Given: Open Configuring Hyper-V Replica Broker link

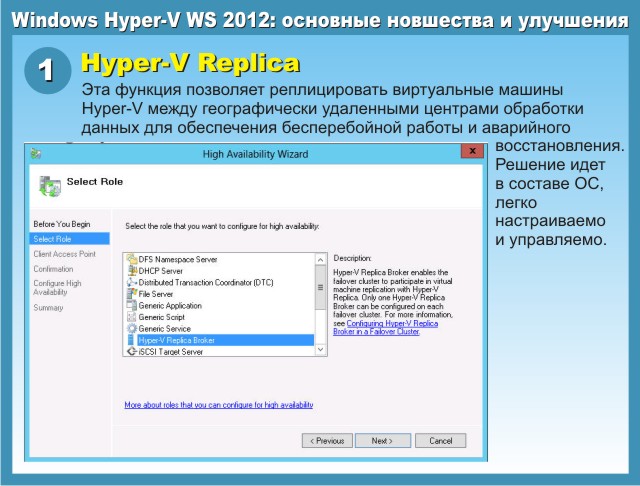Looking at the screenshot, I should click(386, 327).
